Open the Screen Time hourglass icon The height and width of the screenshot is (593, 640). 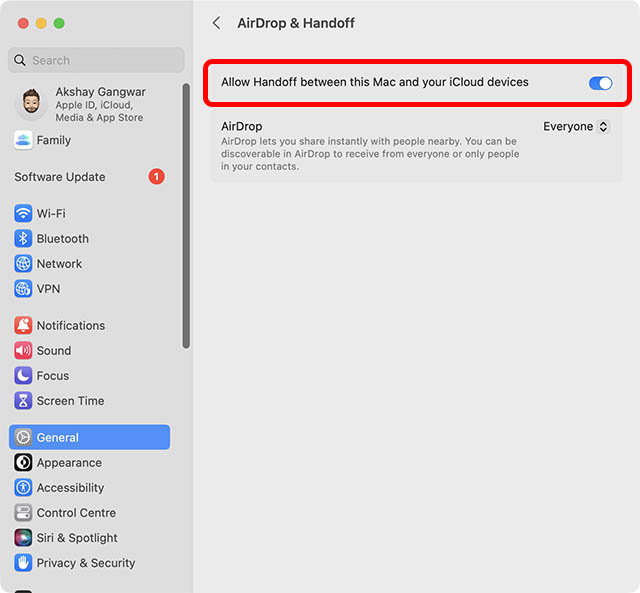(23, 401)
